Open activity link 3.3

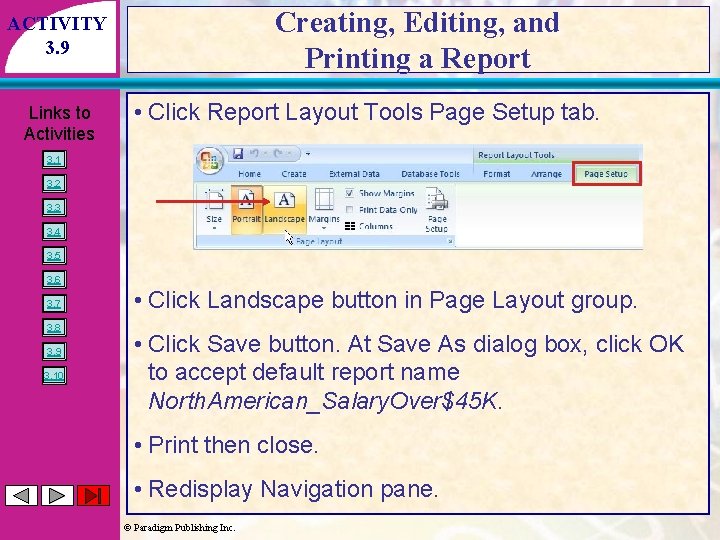54,207
